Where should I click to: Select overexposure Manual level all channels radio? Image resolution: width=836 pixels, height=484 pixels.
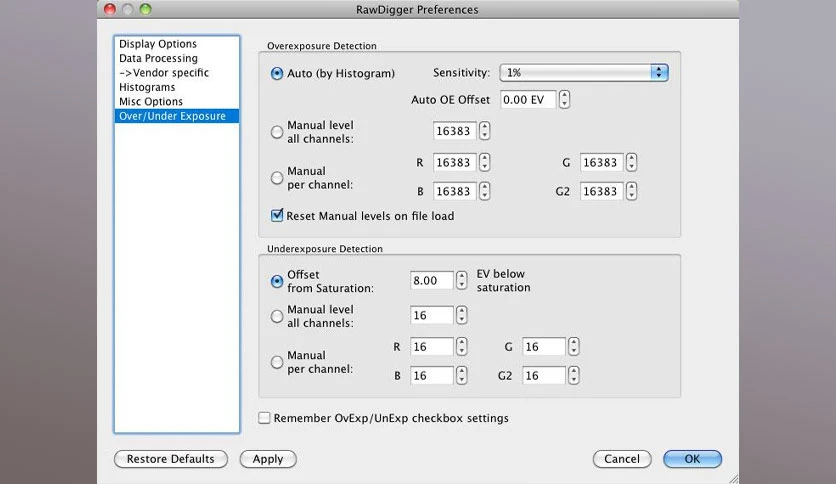click(277, 132)
